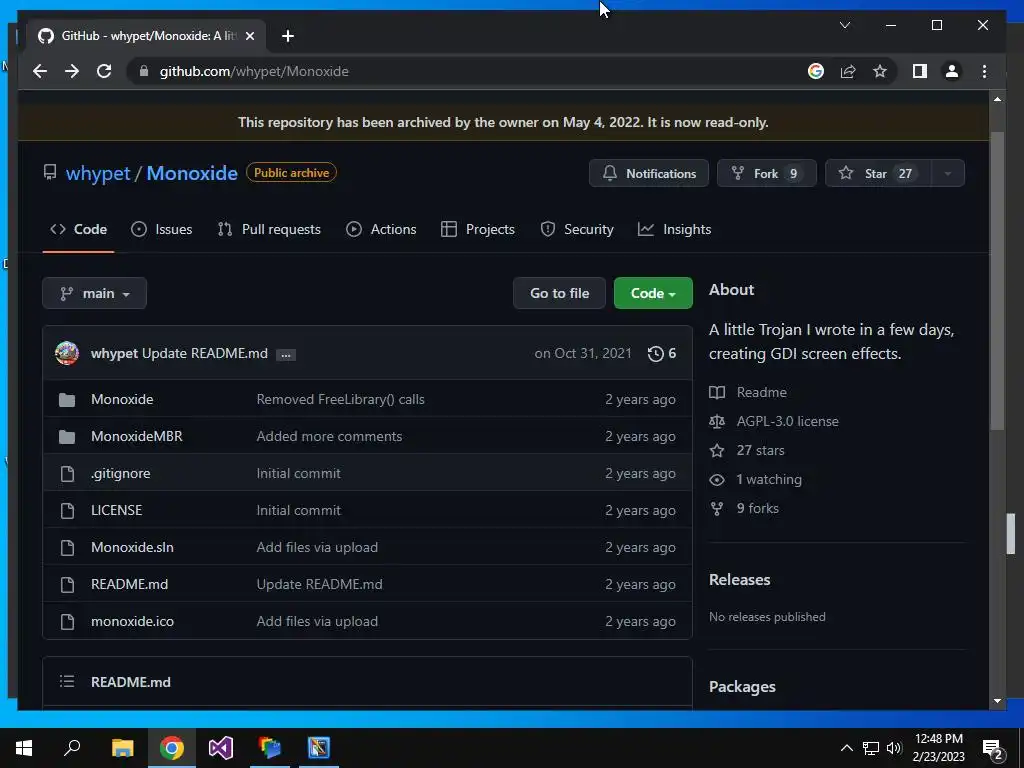Click the forks icon in About
This screenshot has width=1024, height=768.
coord(716,509)
